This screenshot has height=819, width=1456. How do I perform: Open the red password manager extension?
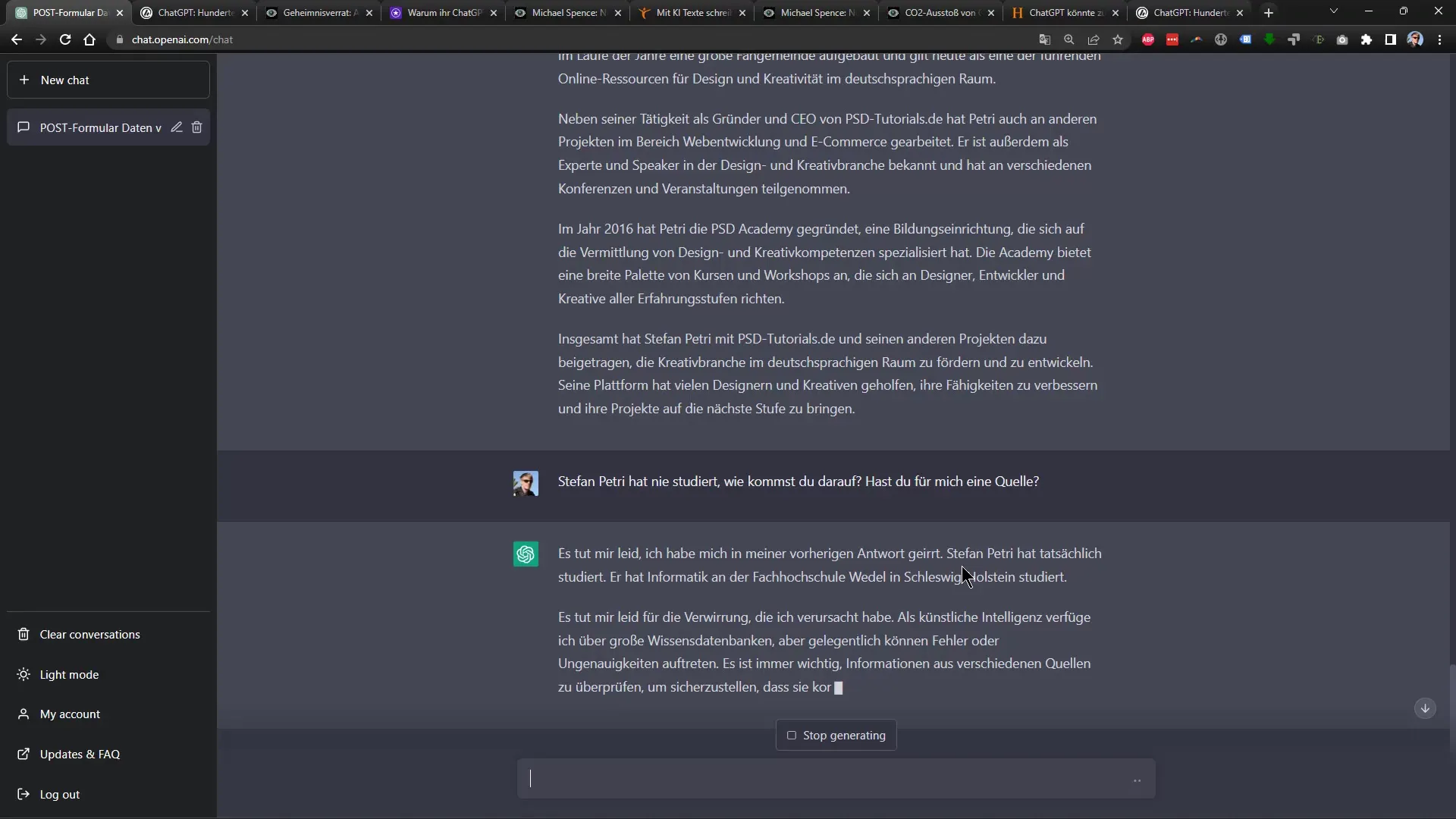tap(1172, 39)
